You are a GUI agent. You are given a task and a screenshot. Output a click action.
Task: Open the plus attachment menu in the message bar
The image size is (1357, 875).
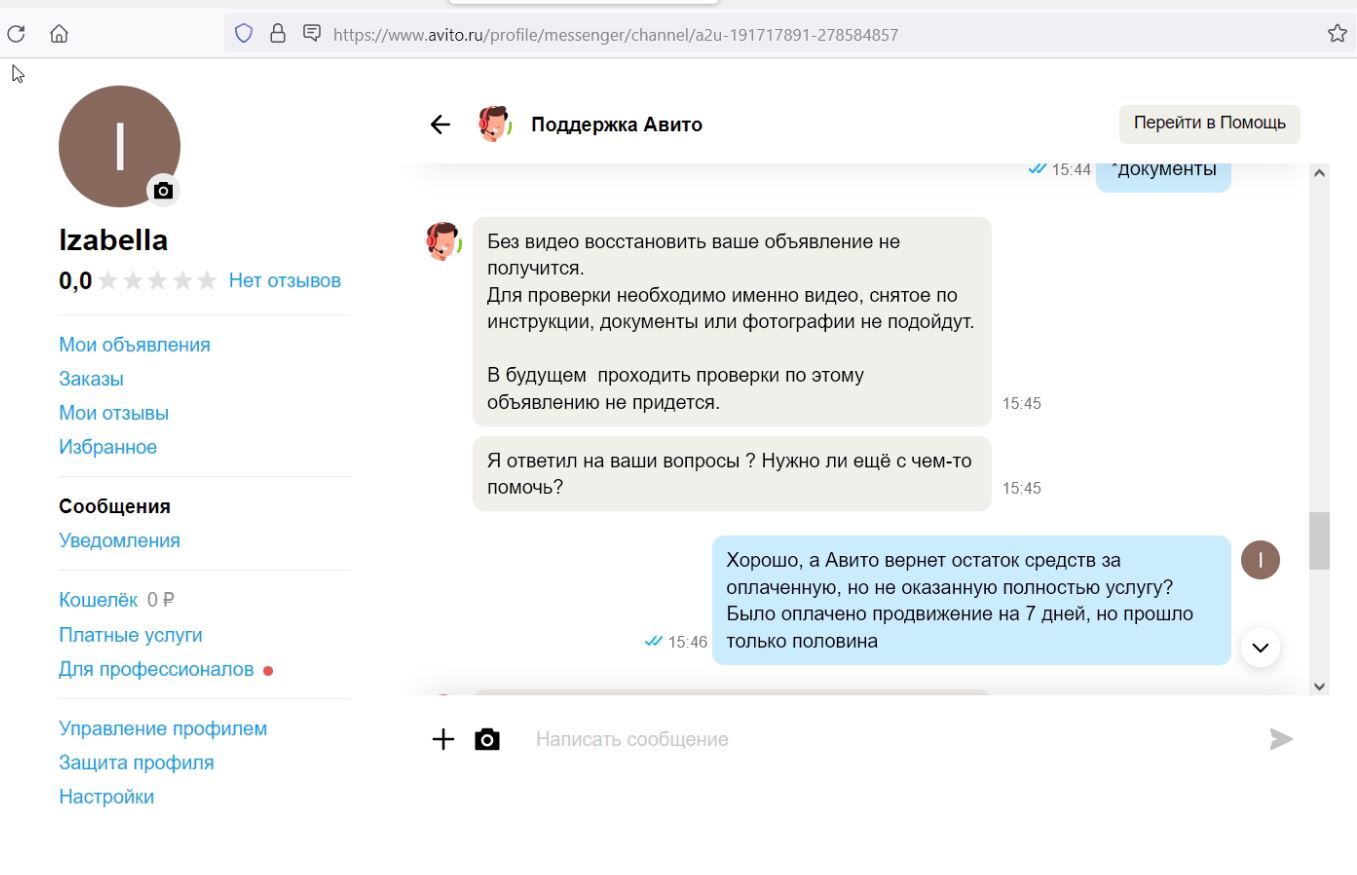tap(443, 739)
